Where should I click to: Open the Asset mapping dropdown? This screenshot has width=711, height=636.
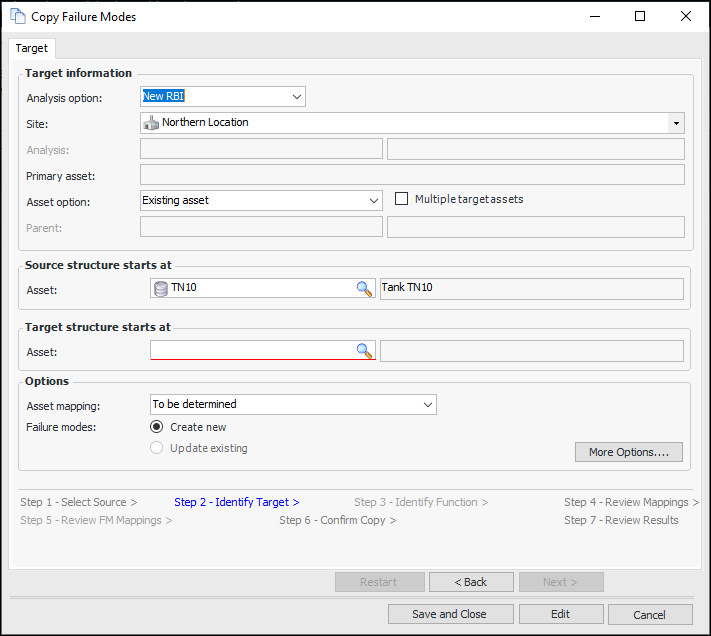coord(428,405)
